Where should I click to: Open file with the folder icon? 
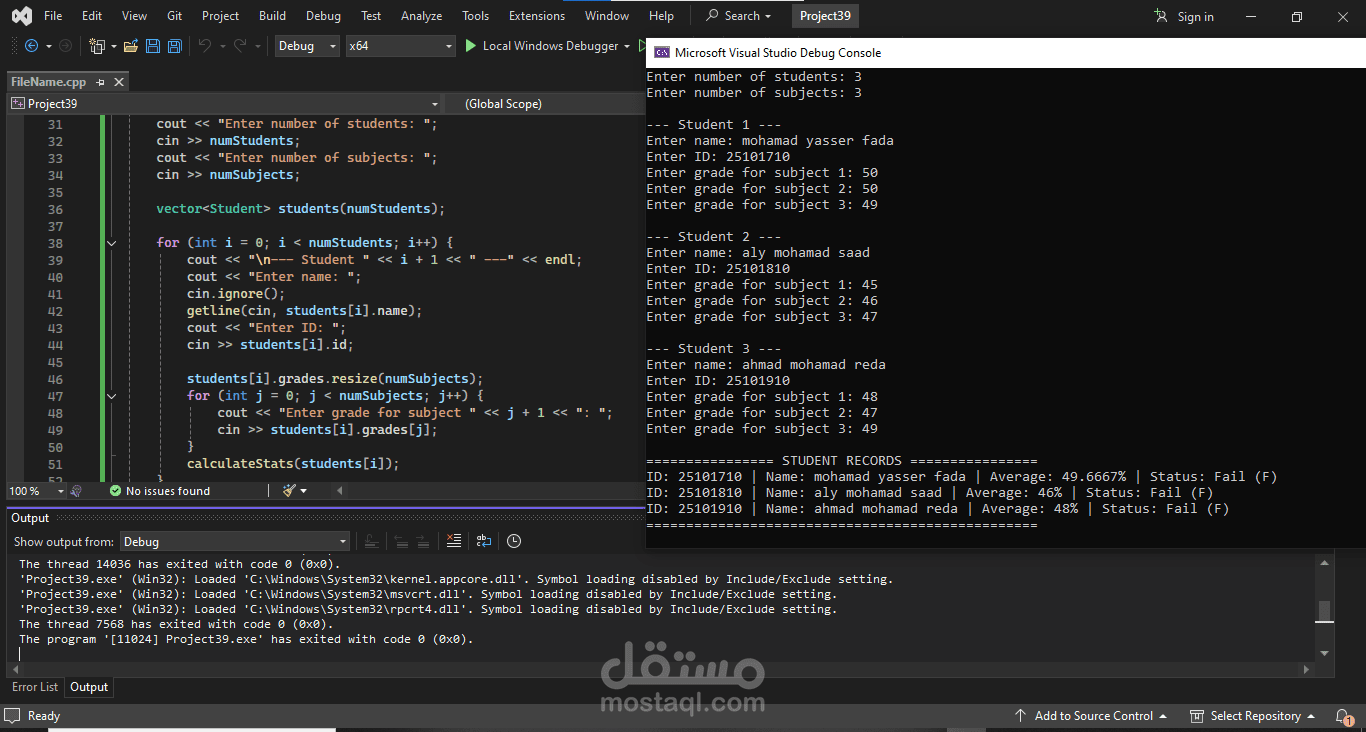[x=132, y=46]
